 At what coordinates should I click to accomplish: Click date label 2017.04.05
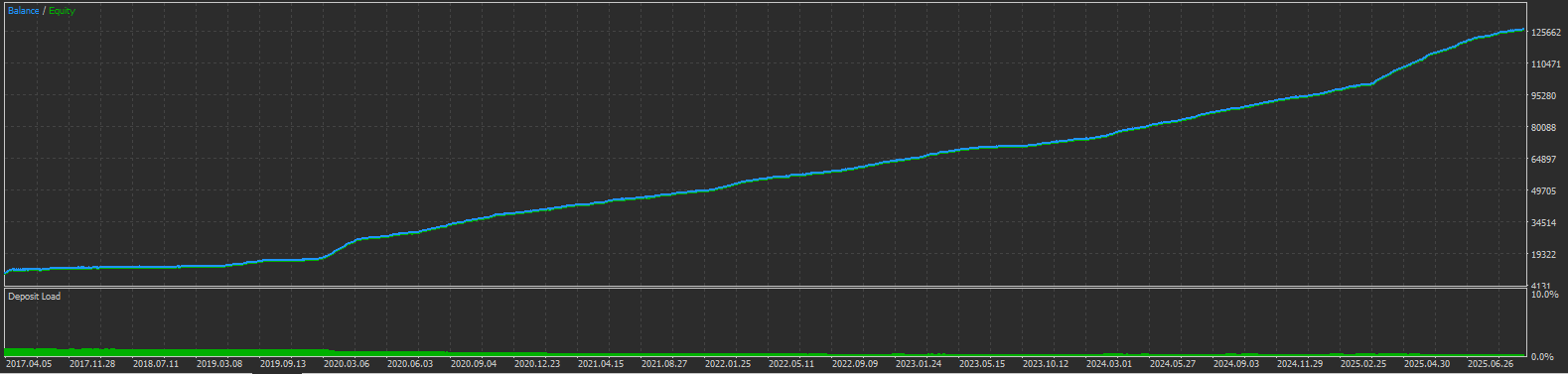[x=29, y=364]
